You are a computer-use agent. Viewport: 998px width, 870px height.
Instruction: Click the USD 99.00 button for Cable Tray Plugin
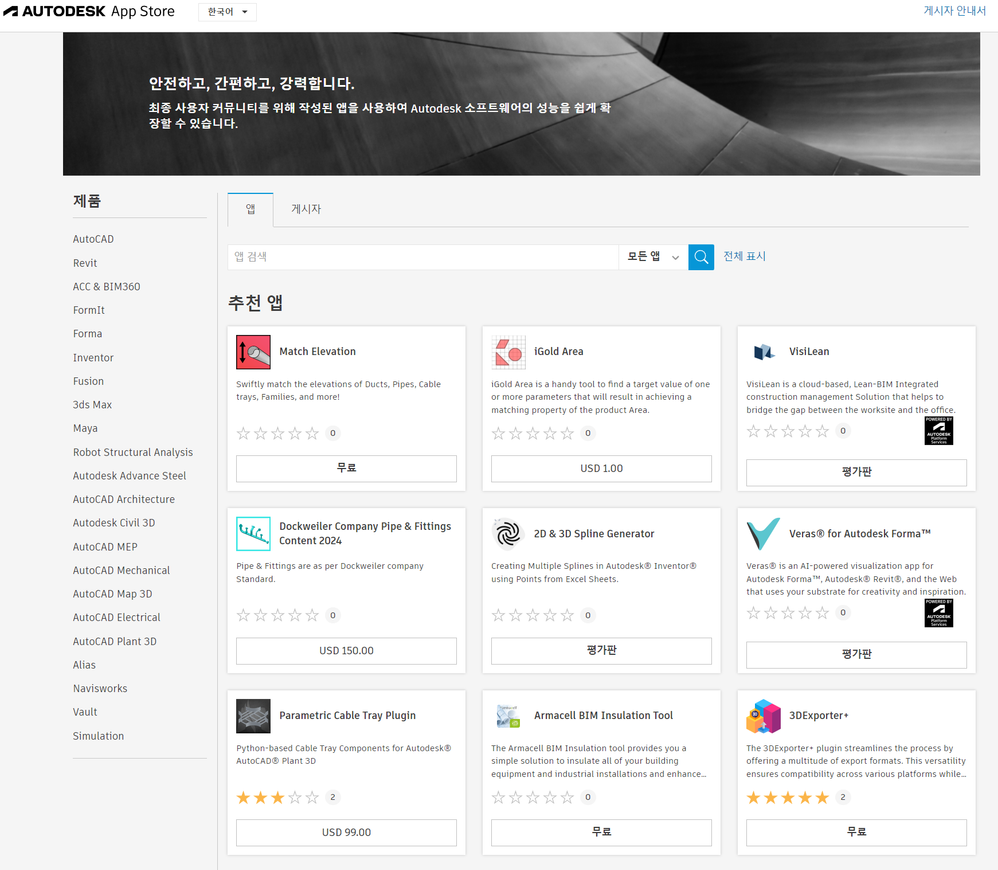coord(346,832)
